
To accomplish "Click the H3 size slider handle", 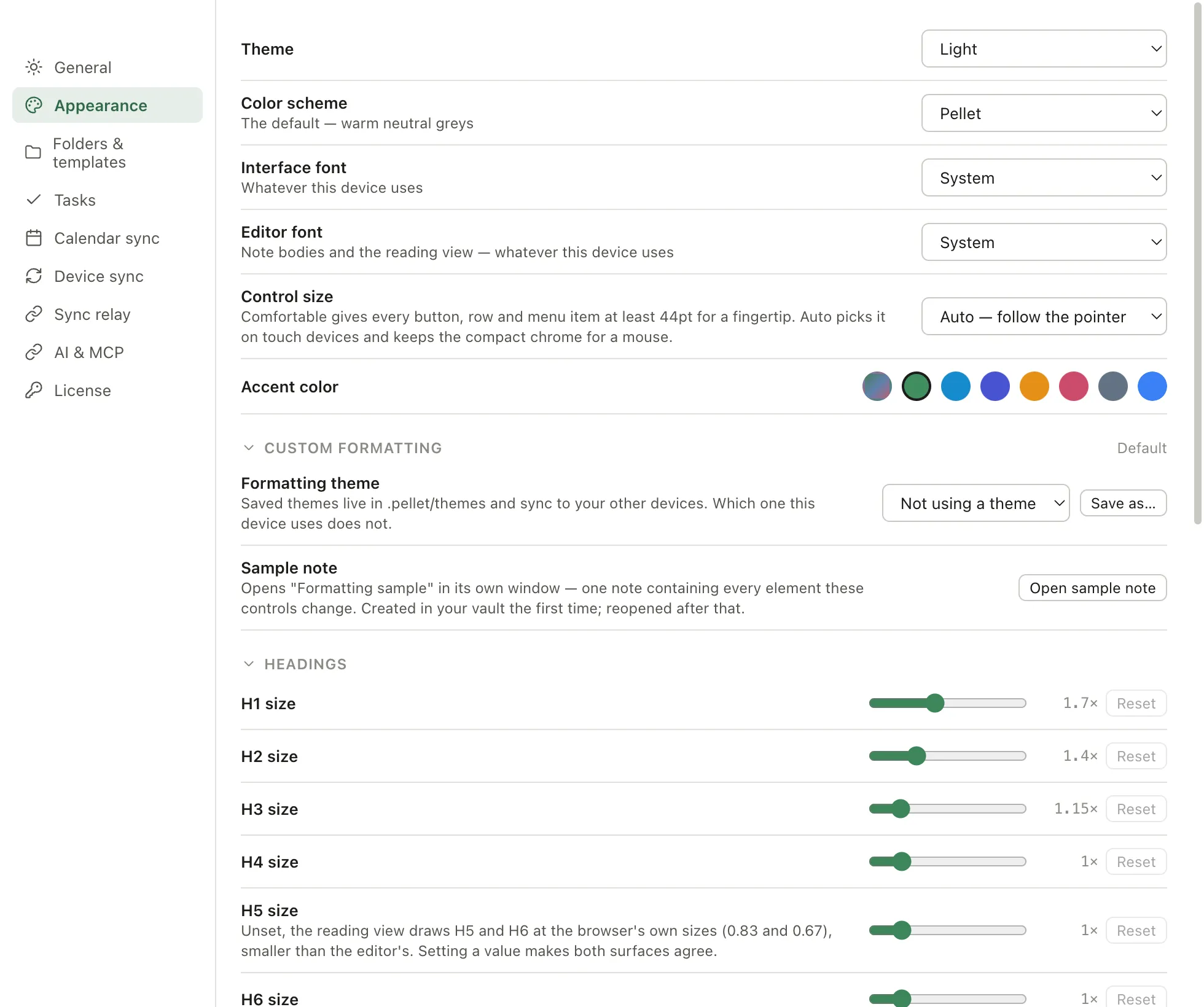I will [x=901, y=809].
